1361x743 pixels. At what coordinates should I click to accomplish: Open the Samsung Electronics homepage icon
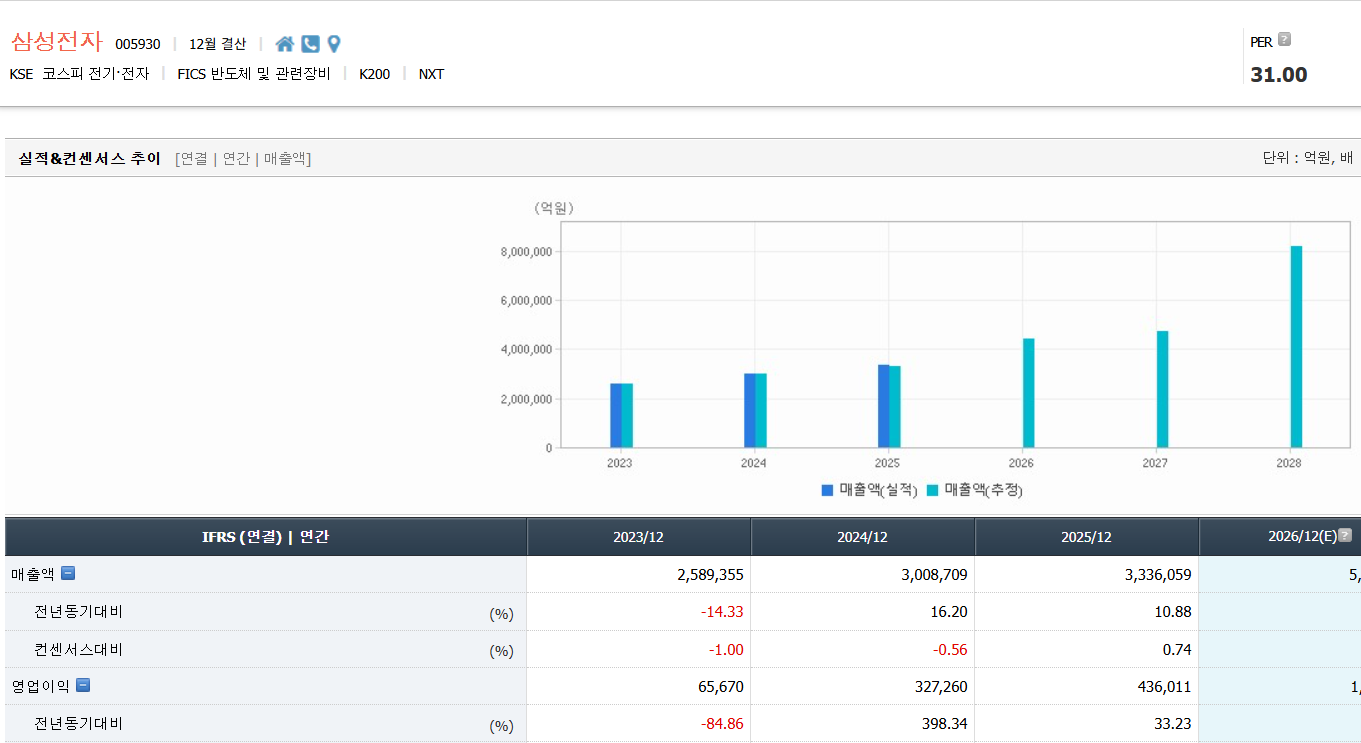[285, 44]
